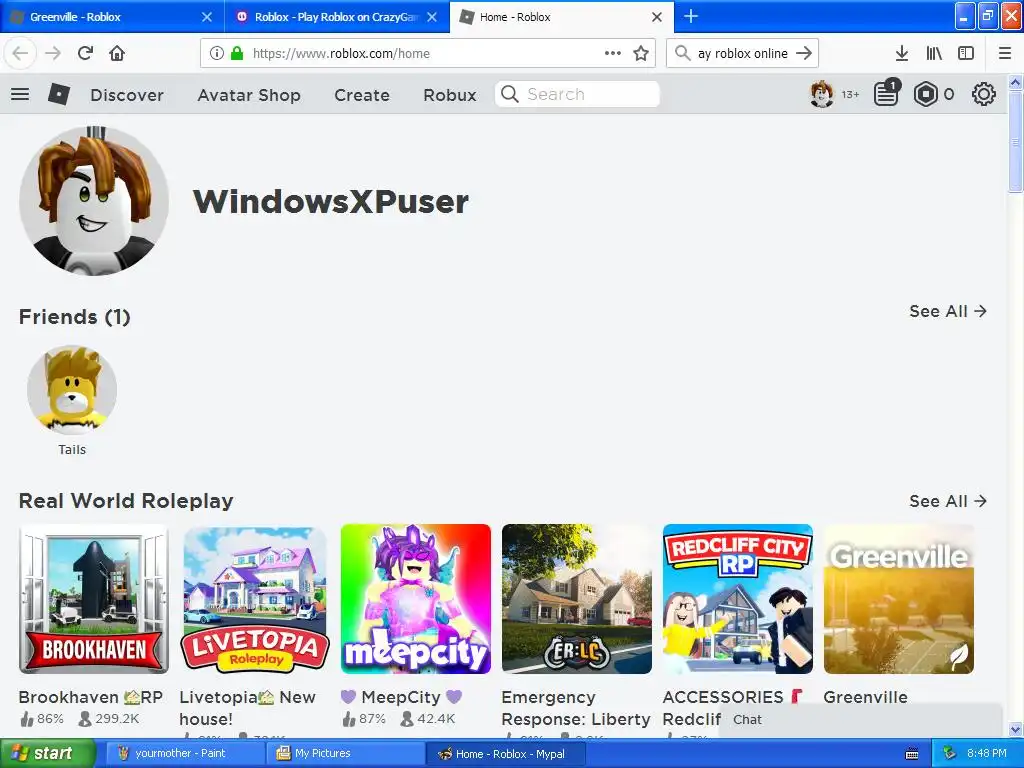This screenshot has height=768, width=1024.
Task: Open the MeepCity game thumbnail
Action: click(415, 599)
